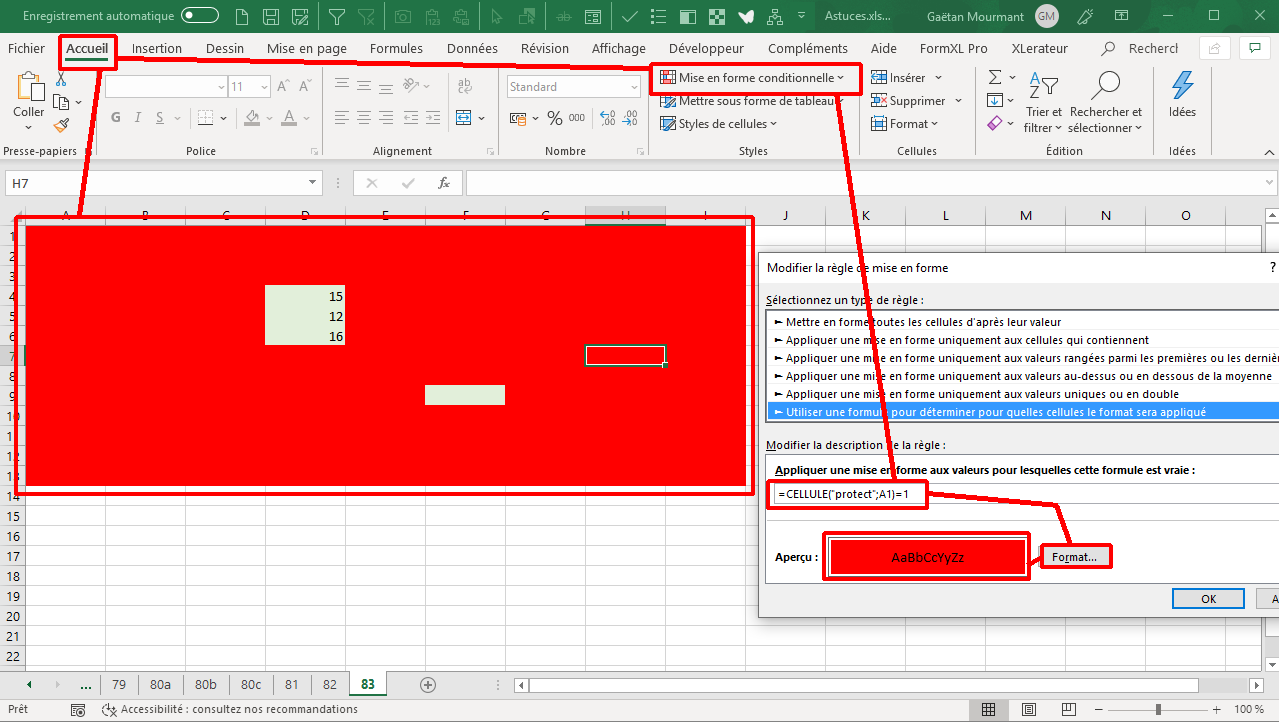This screenshot has height=722, width=1279.
Task: Switch to sheet tab 82
Action: click(x=330, y=685)
